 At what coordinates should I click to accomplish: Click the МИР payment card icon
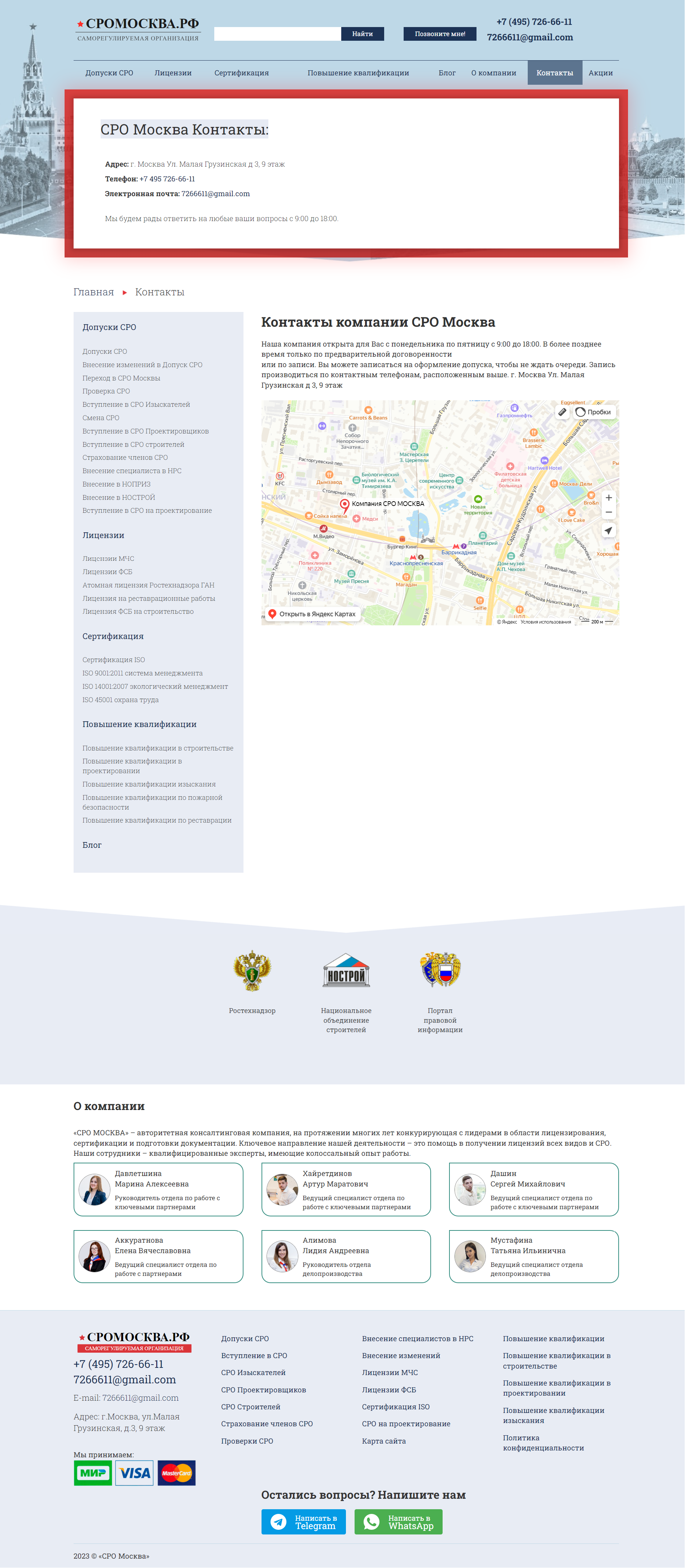pyautogui.click(x=93, y=1473)
